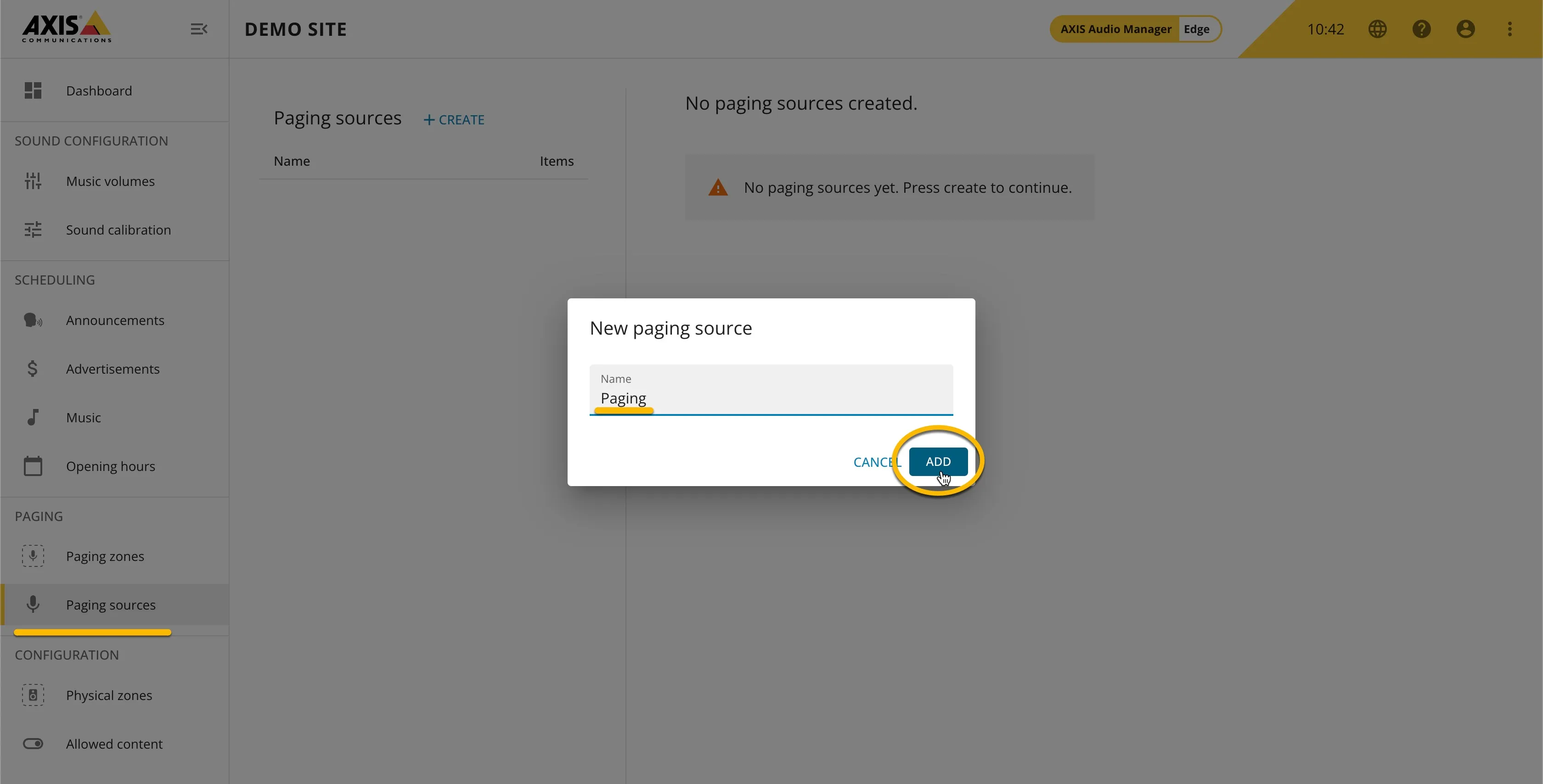Click the Music volumes sliders icon

[33, 181]
